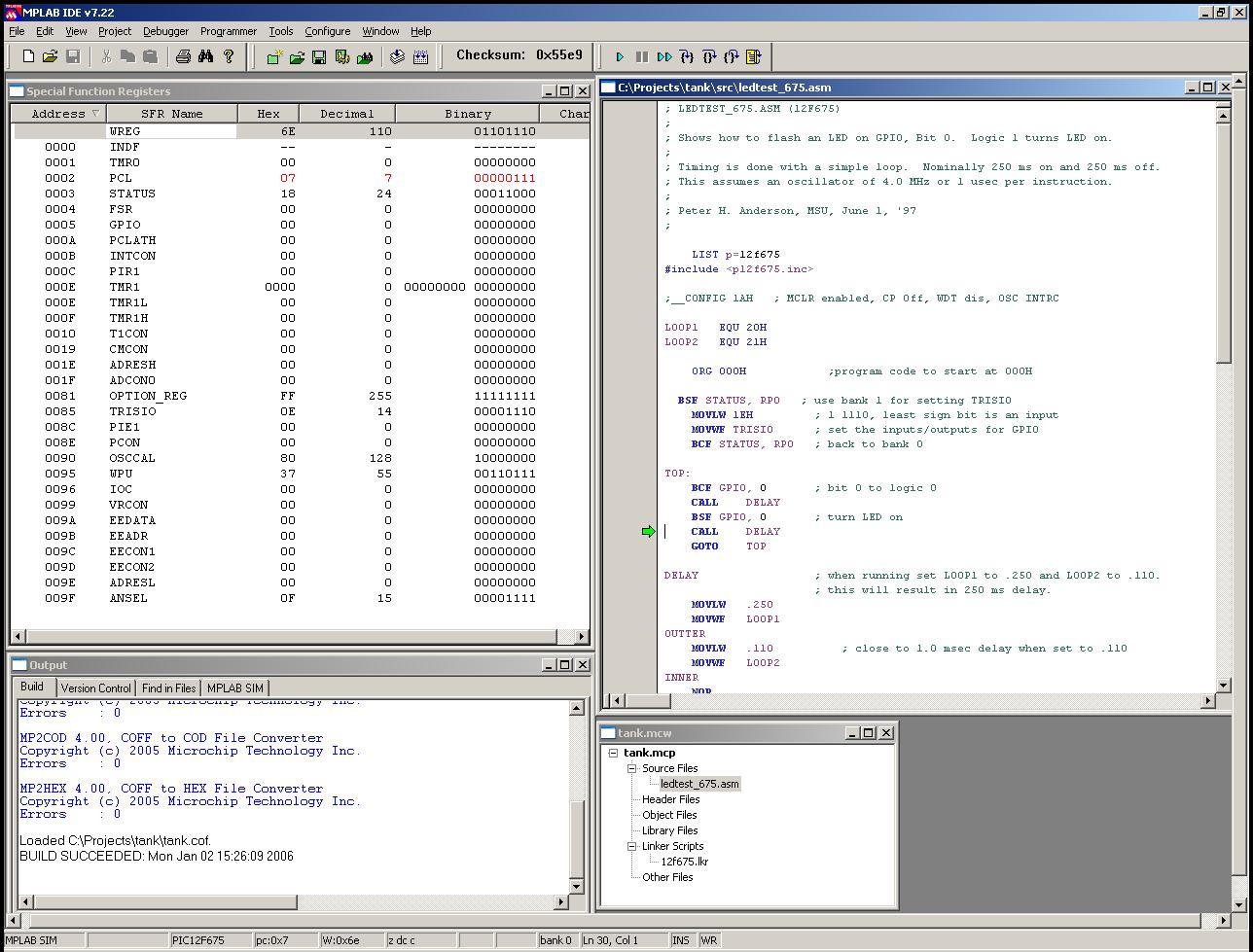Click the Copy toolbar icon

coord(127,56)
